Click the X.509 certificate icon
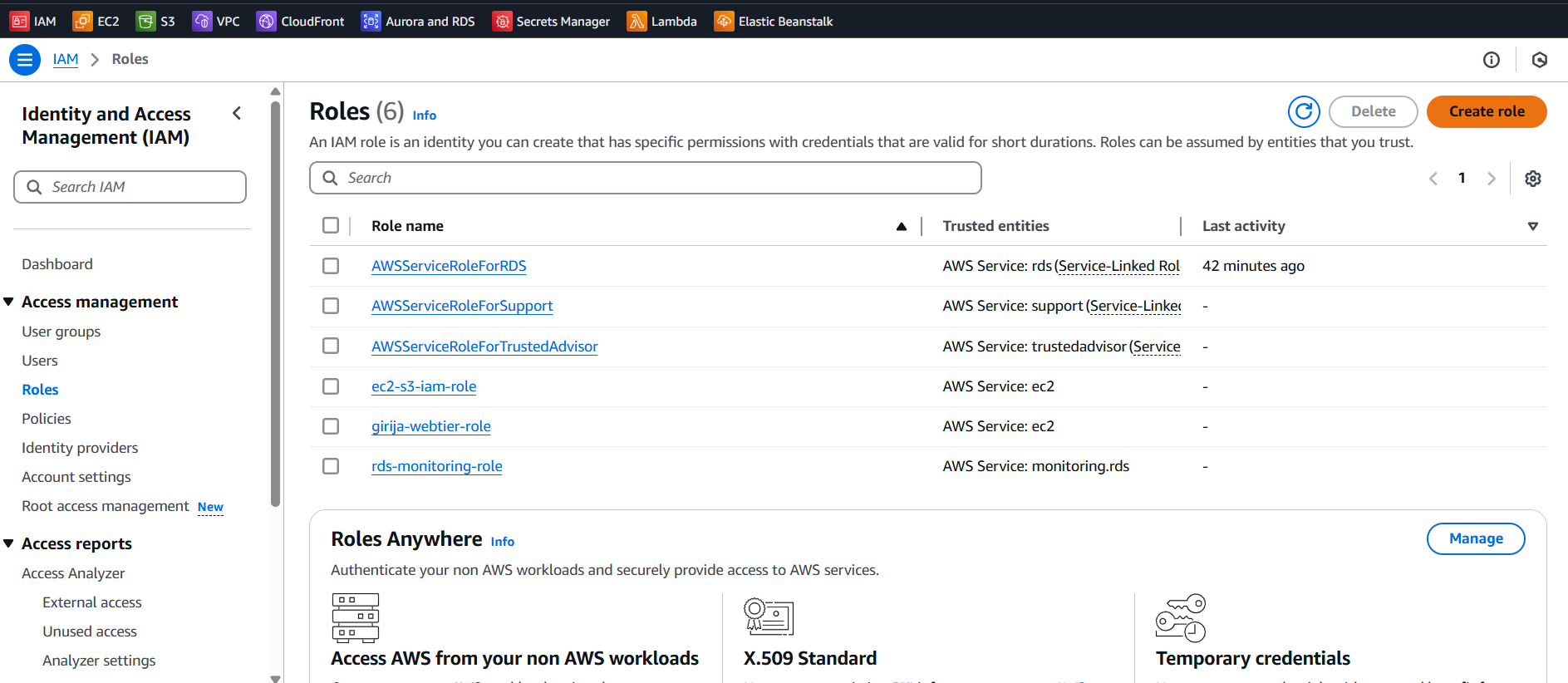Viewport: 1568px width, 683px height. tap(769, 617)
